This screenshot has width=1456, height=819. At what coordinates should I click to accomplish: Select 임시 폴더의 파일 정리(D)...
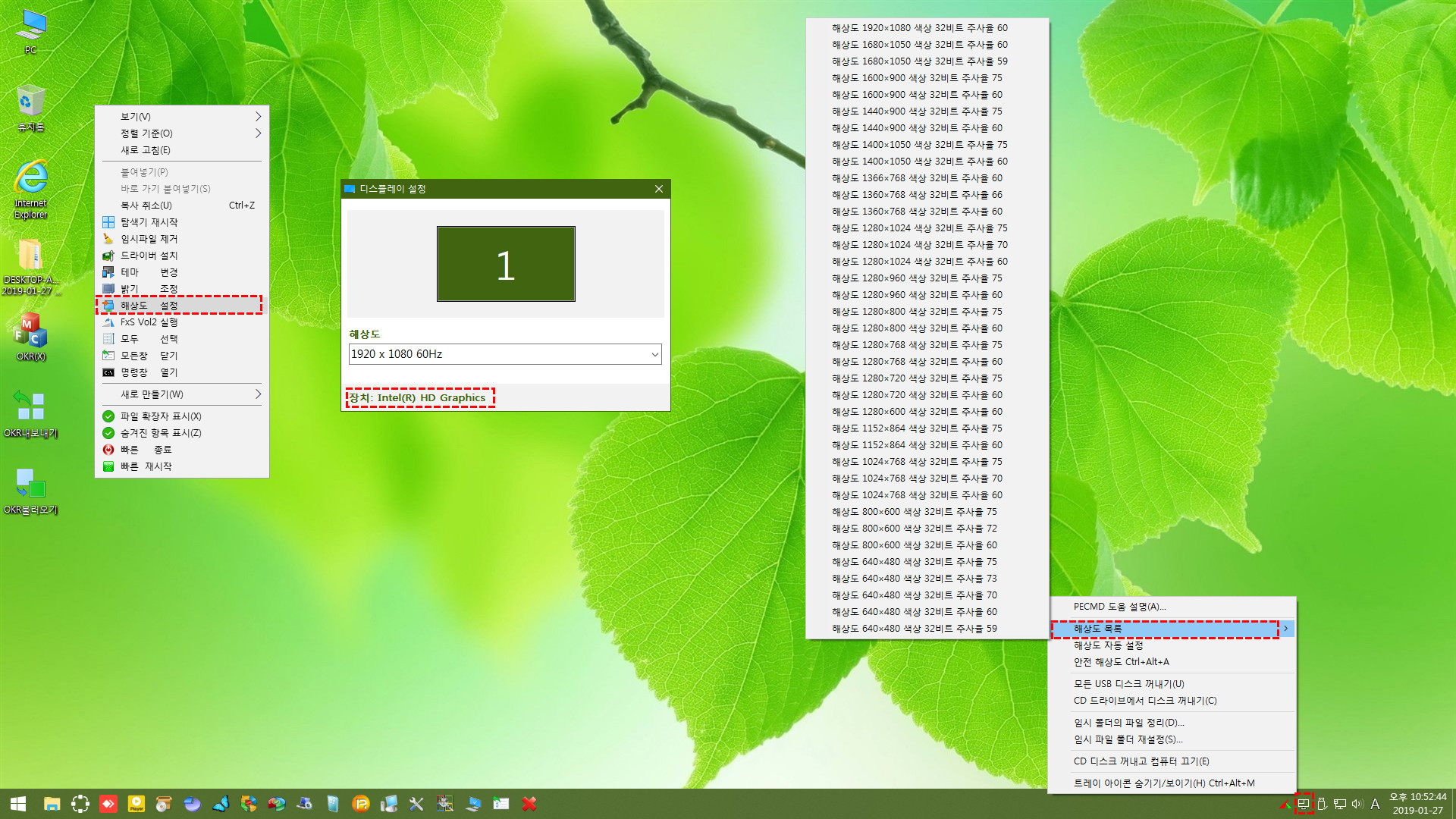(1172, 723)
